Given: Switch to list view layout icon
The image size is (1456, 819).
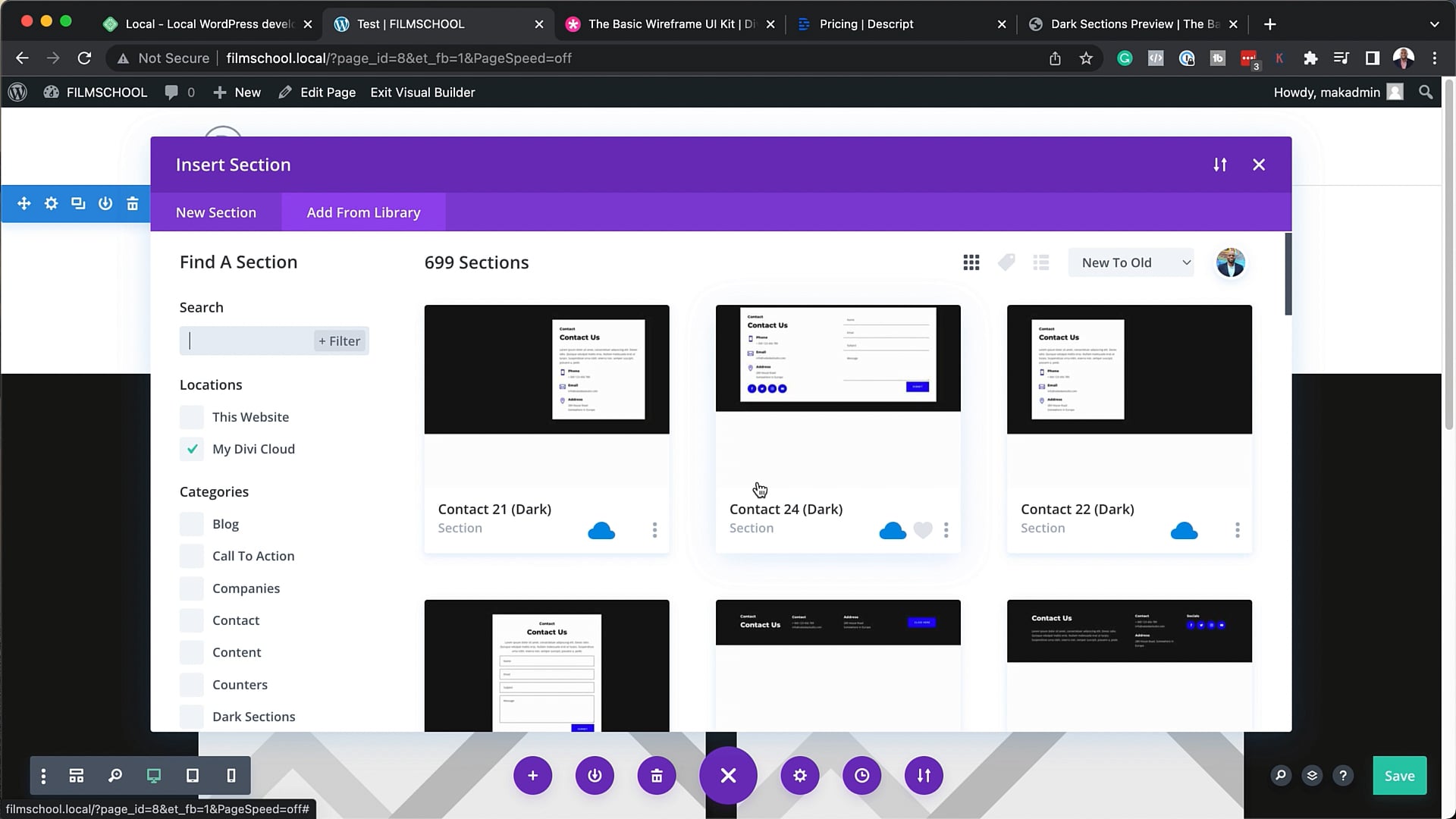Looking at the screenshot, I should click(1041, 262).
